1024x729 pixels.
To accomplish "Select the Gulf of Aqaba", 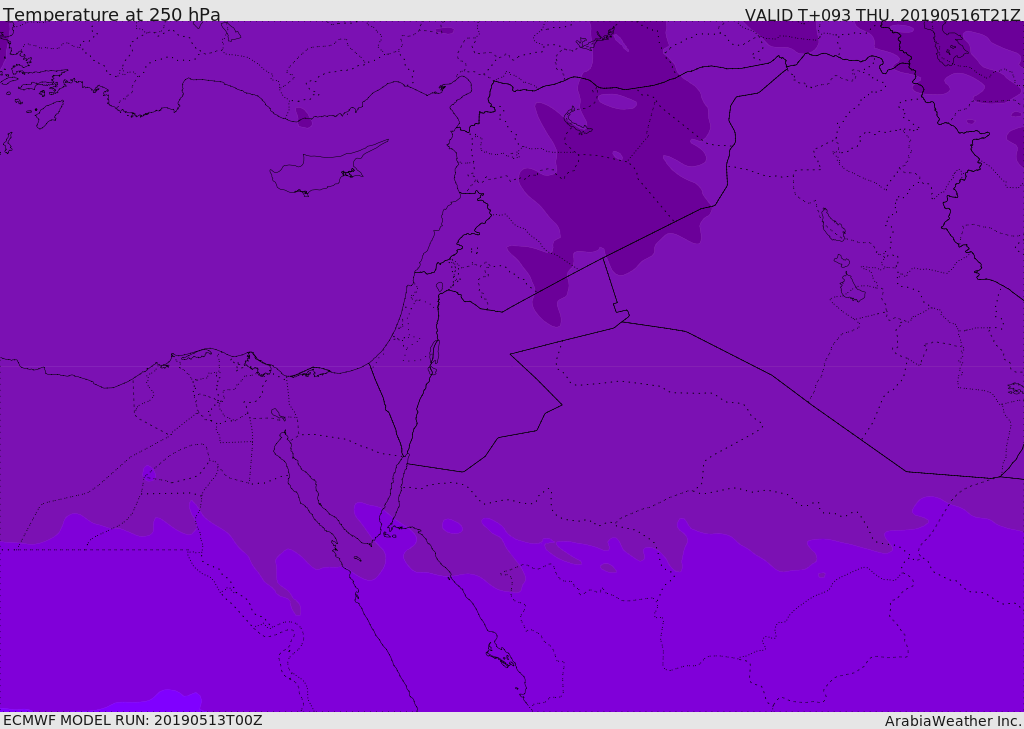I will (x=397, y=490).
